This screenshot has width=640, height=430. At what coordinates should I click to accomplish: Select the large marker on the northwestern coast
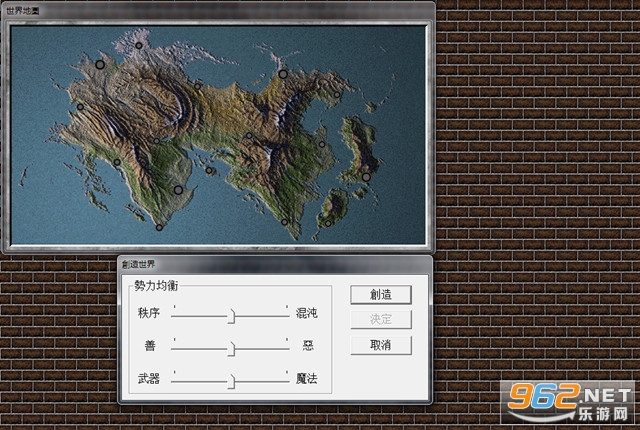(100, 64)
